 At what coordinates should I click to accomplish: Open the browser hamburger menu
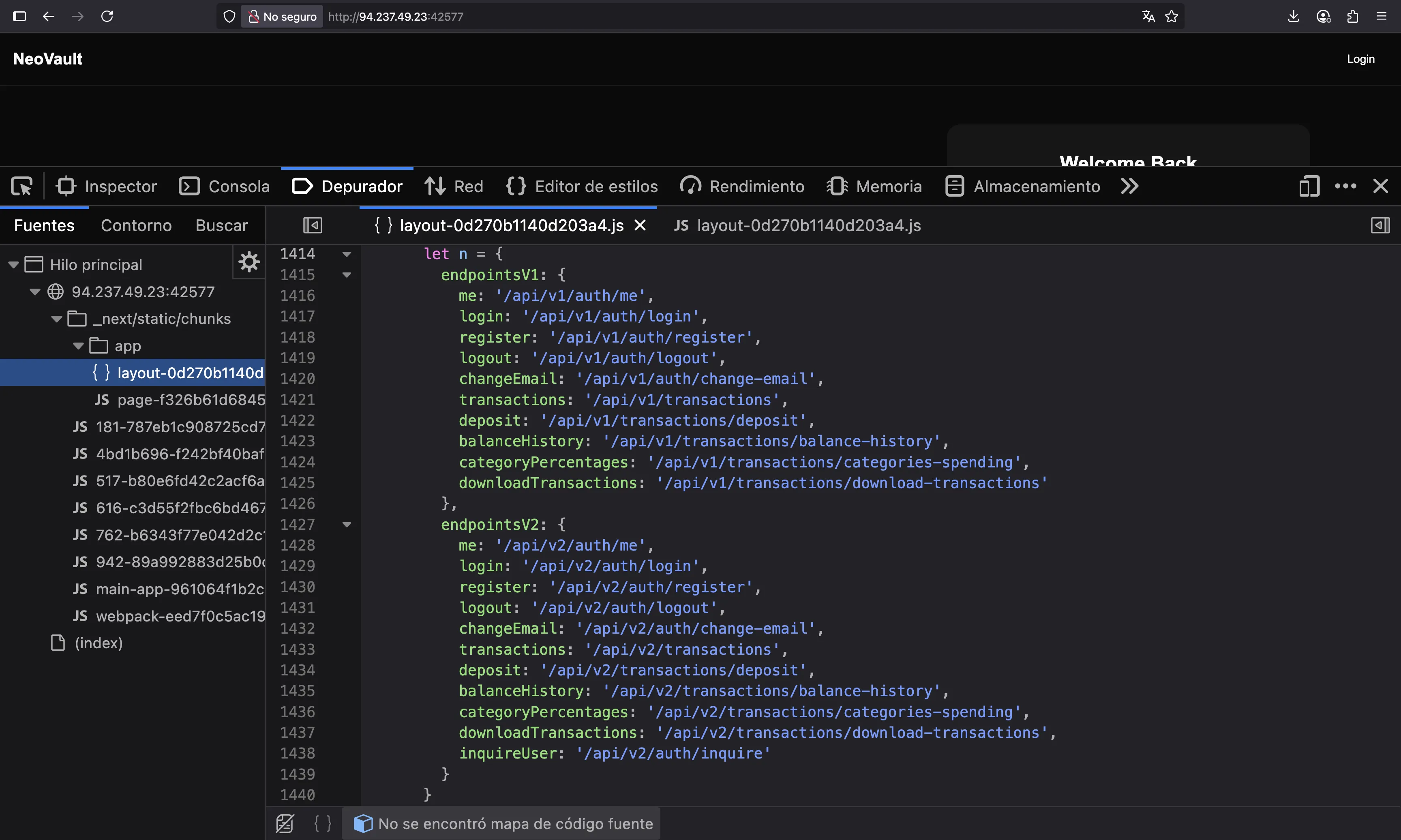click(1381, 16)
